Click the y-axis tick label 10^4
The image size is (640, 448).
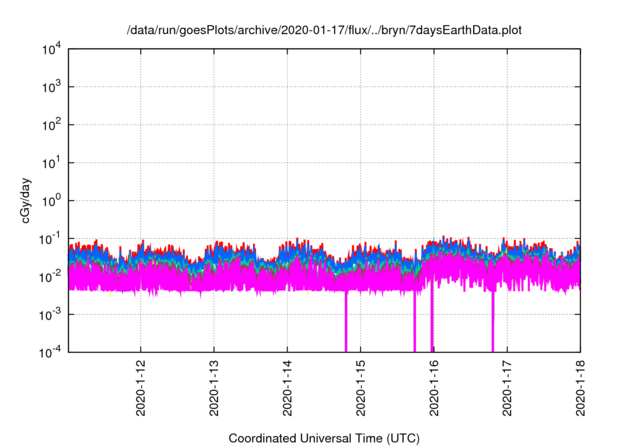51,49
